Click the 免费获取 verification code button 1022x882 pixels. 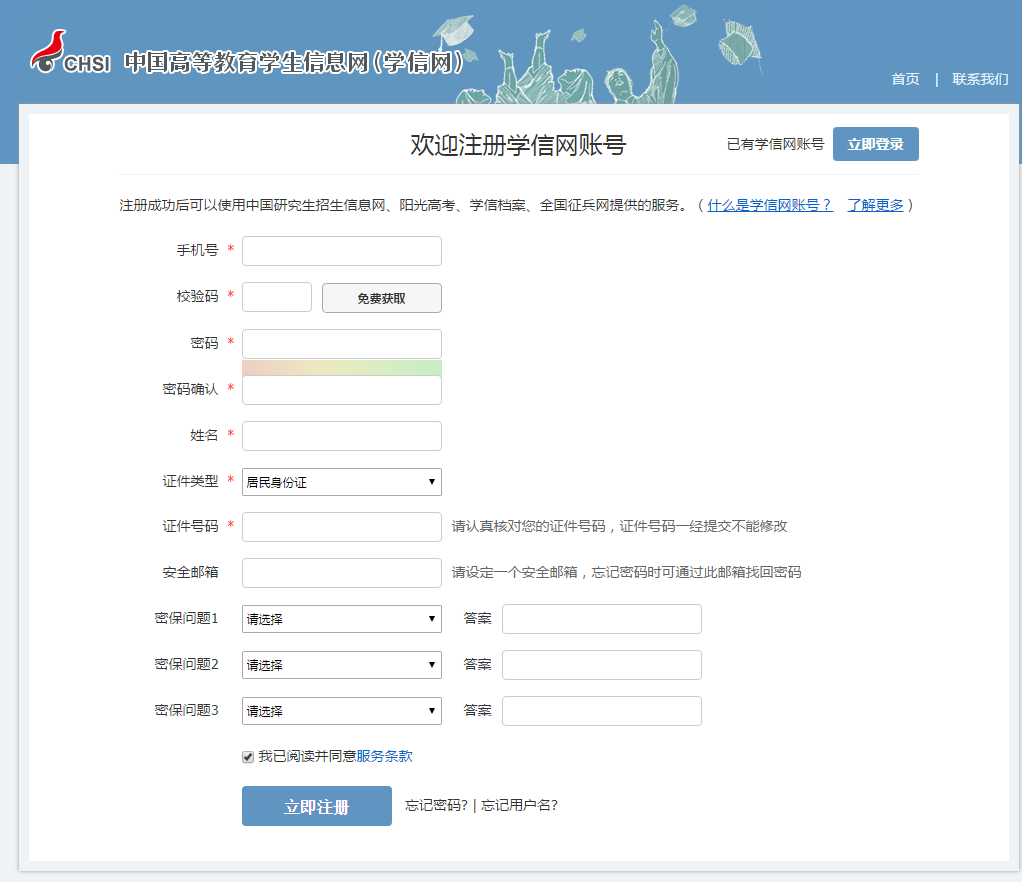(381, 297)
